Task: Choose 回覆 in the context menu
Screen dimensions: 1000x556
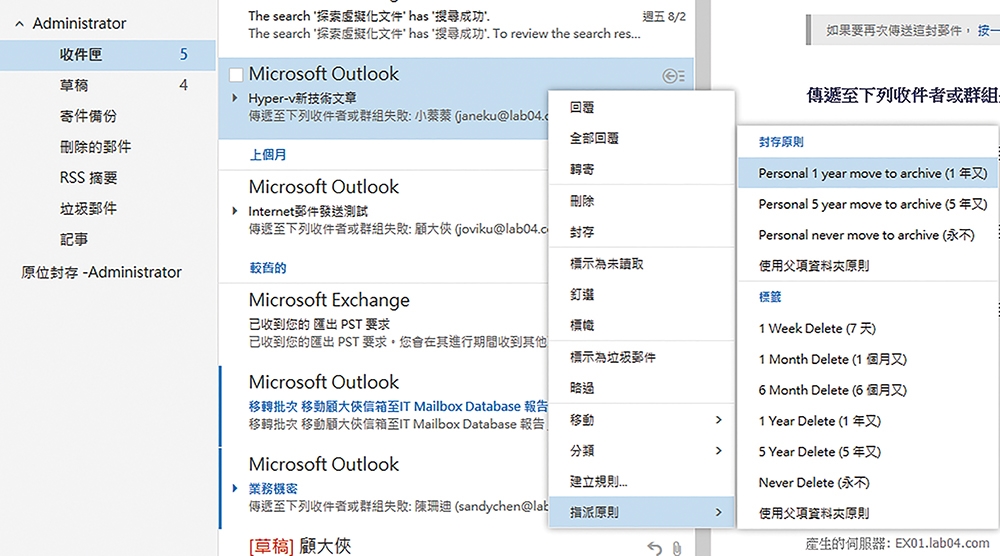Action: point(642,107)
